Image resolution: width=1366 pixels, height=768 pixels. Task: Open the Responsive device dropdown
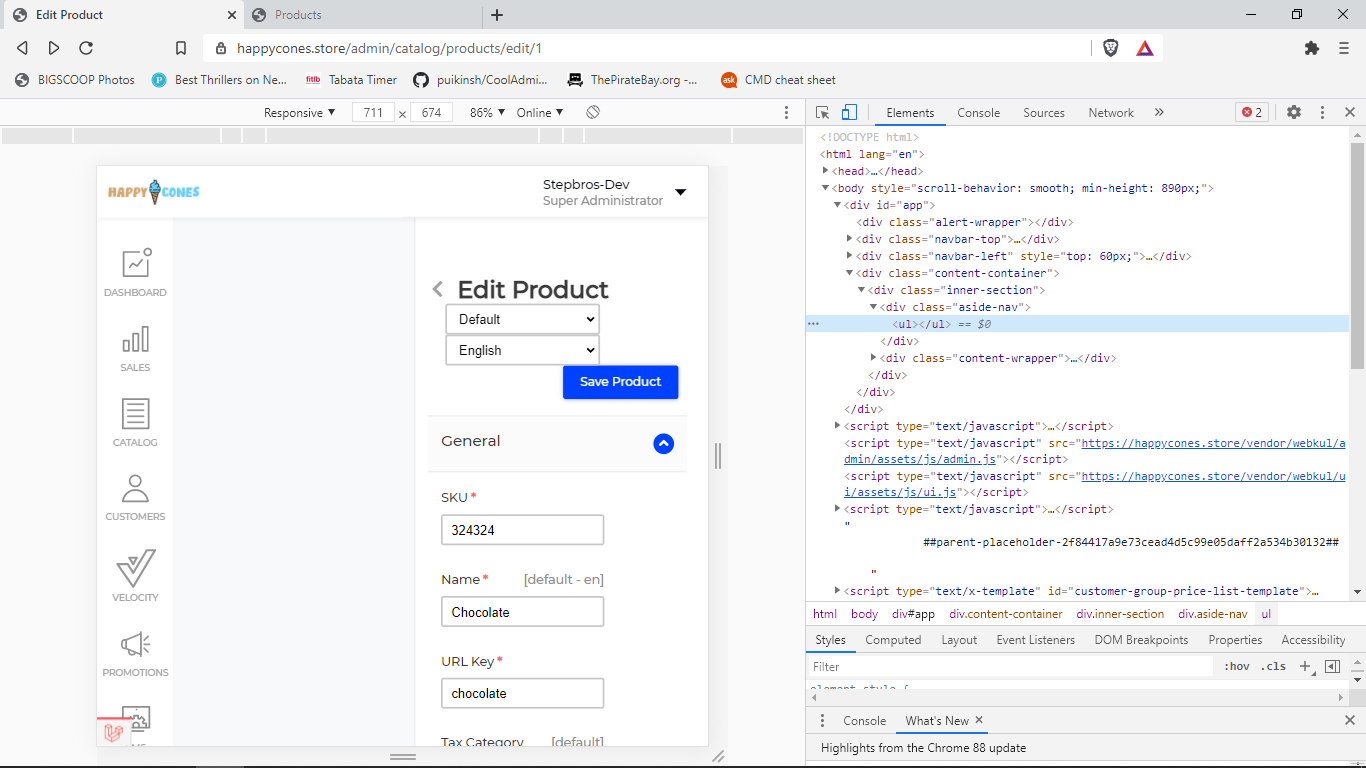[x=300, y=113]
